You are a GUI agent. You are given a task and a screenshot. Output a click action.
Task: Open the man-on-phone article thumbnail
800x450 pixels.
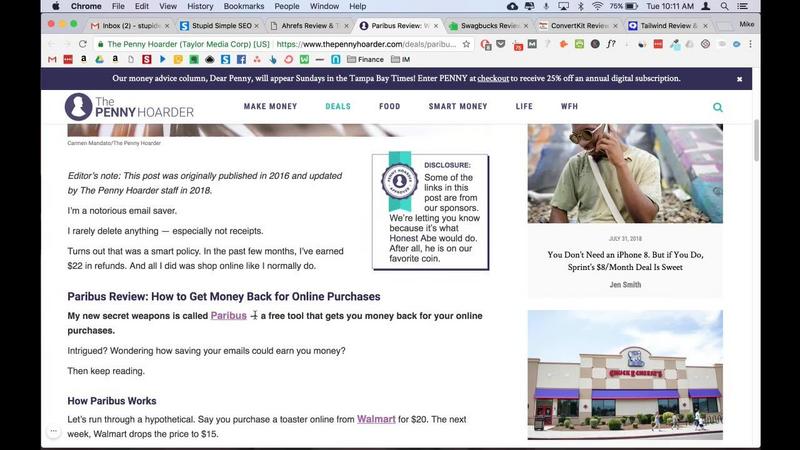click(x=625, y=173)
